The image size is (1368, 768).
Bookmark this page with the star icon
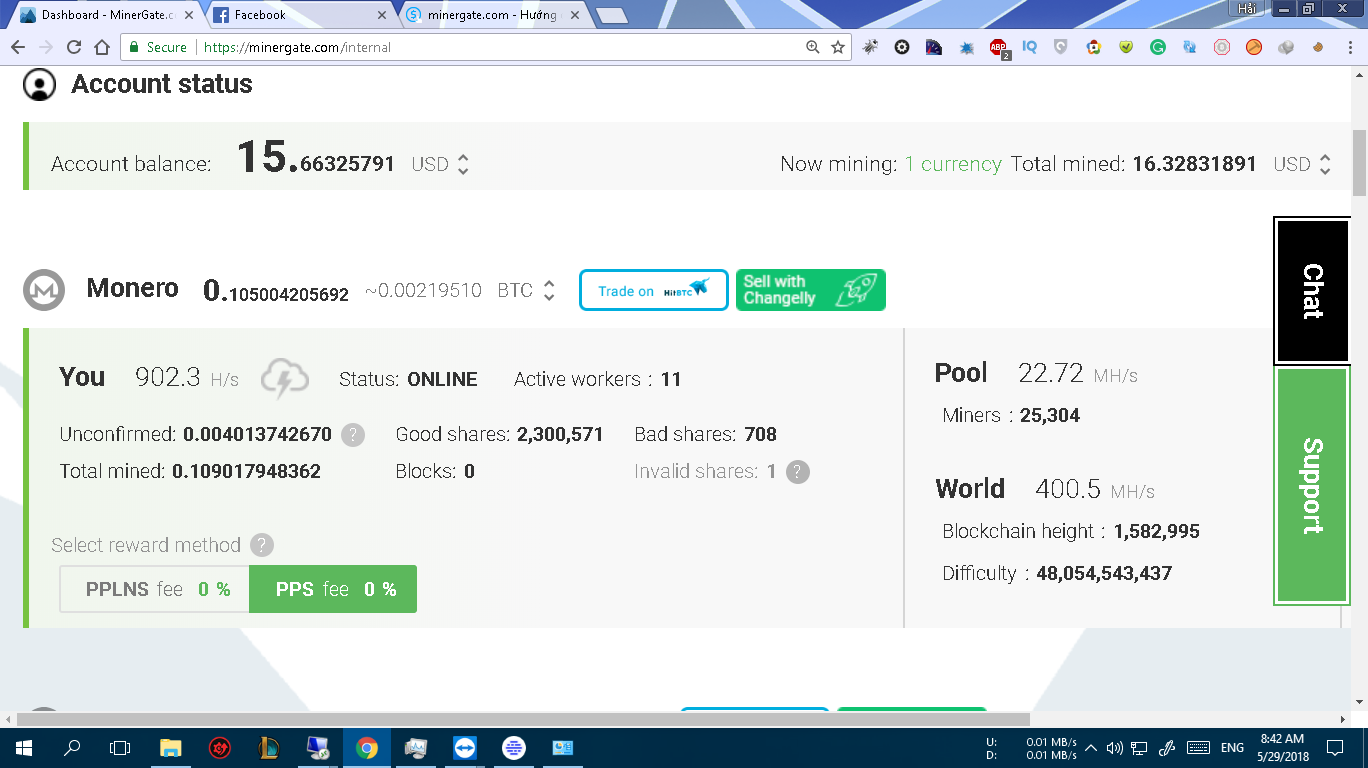click(x=838, y=47)
